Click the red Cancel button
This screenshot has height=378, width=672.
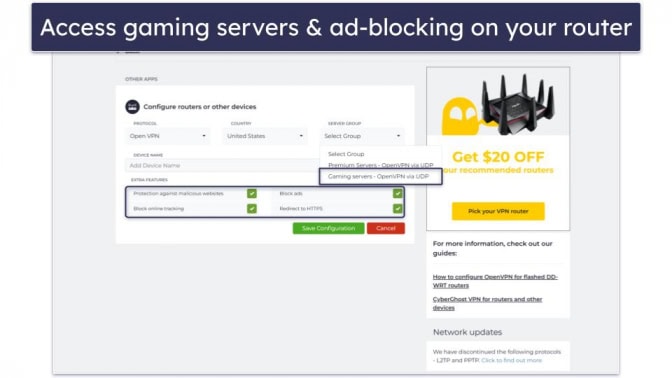point(386,228)
